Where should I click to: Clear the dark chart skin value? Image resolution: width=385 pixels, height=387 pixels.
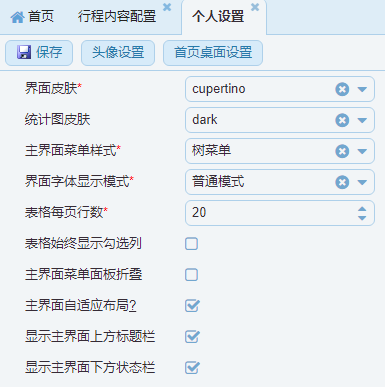click(342, 120)
